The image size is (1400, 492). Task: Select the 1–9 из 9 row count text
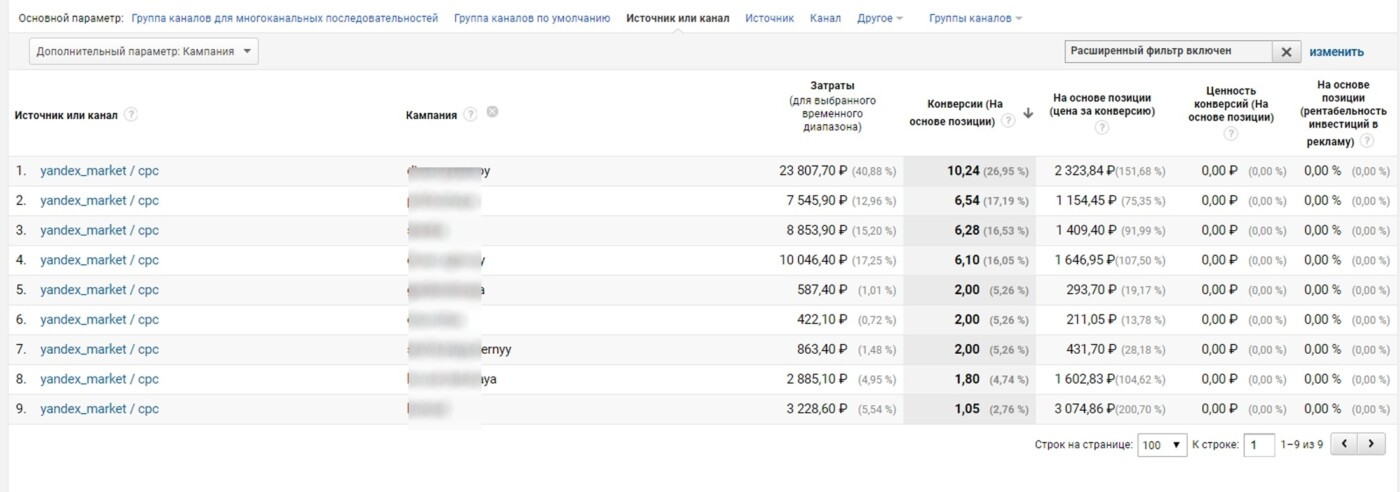(x=1302, y=445)
